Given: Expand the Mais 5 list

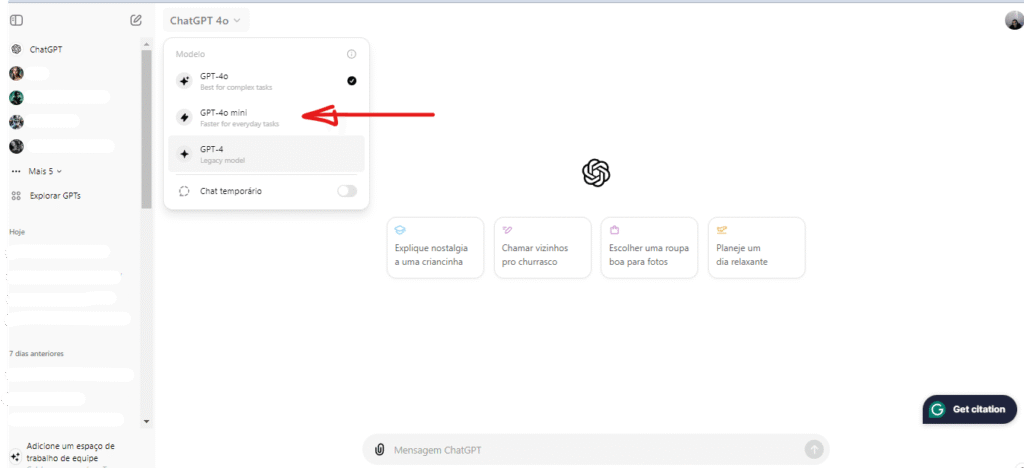Looking at the screenshot, I should coord(45,171).
